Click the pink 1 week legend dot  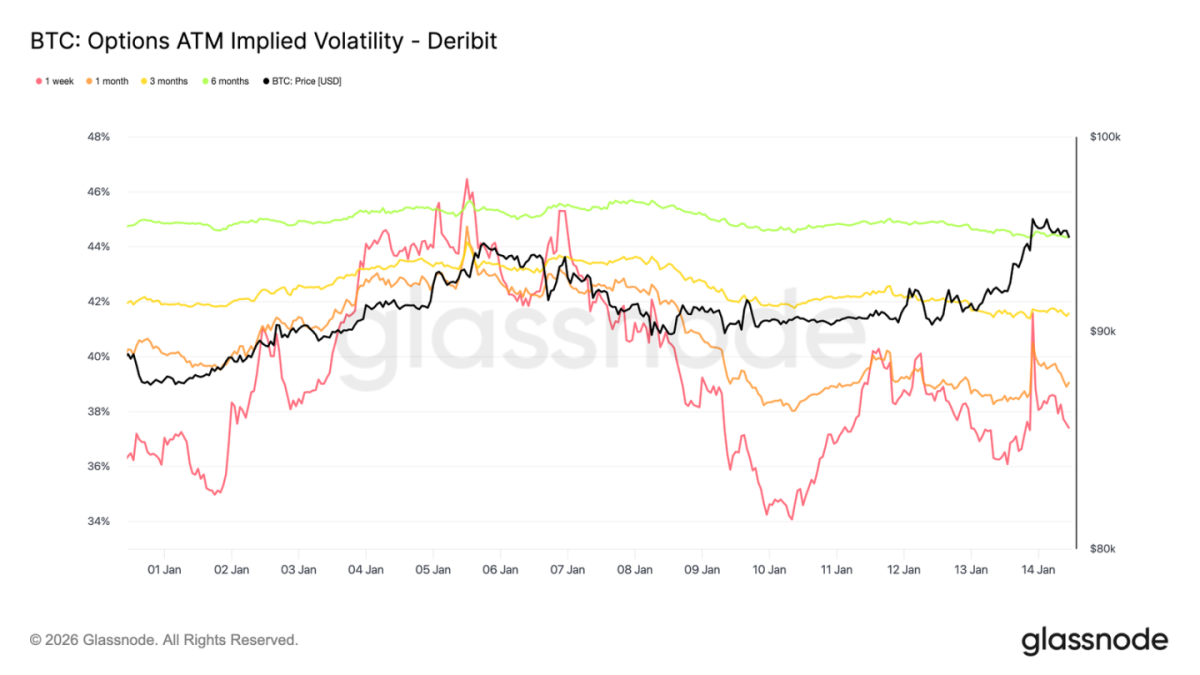(x=38, y=81)
